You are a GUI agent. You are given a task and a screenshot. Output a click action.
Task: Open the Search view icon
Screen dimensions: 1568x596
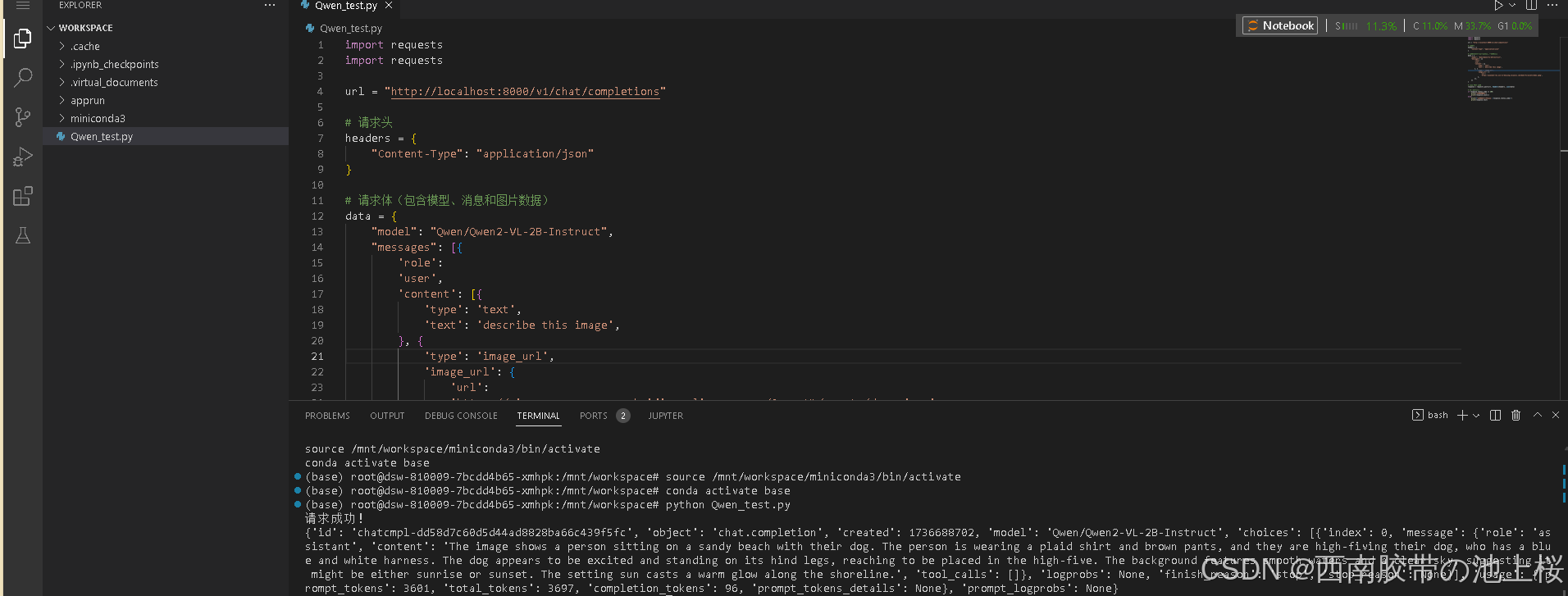tap(23, 78)
